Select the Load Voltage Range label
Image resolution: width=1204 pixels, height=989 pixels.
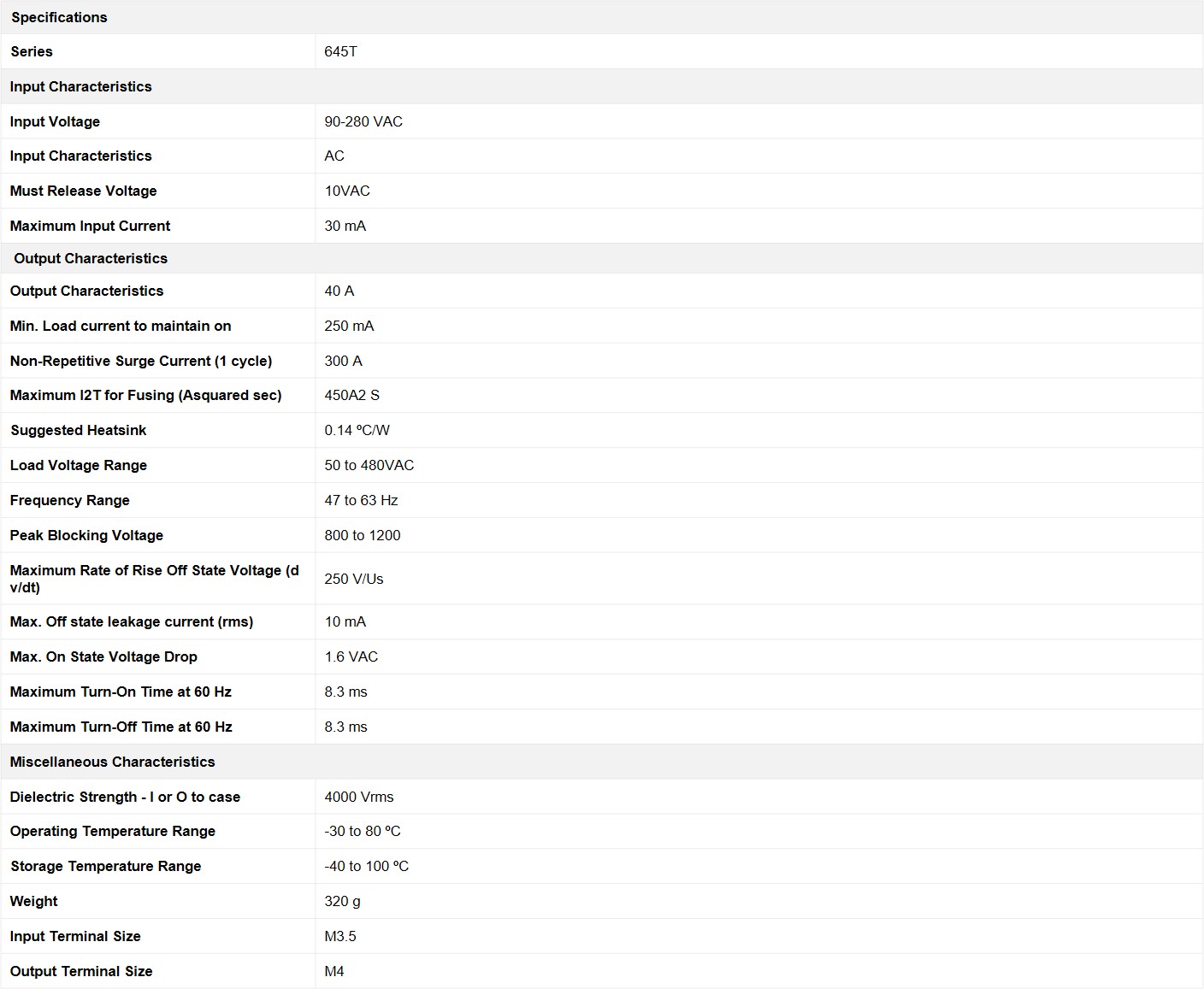(x=78, y=465)
